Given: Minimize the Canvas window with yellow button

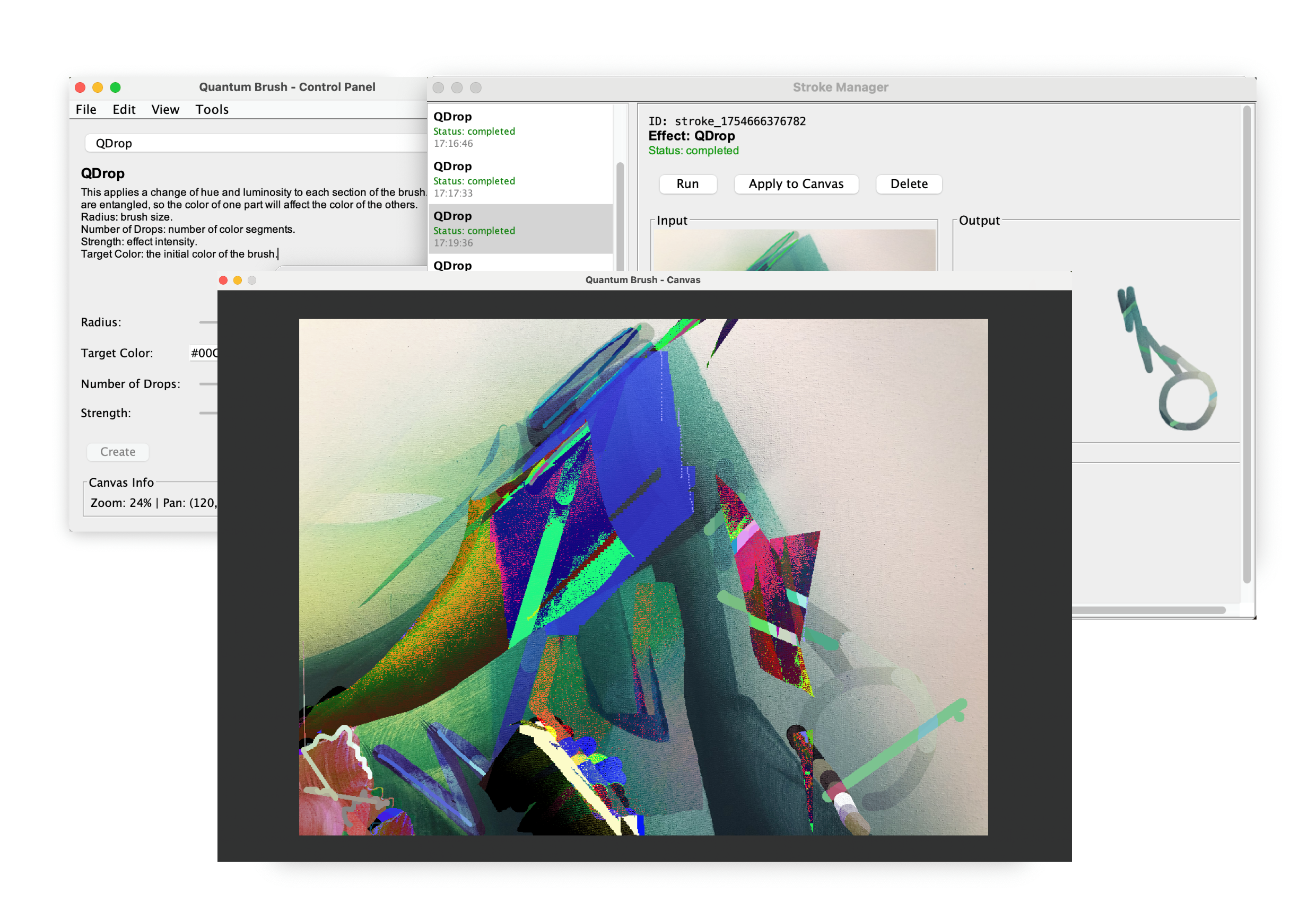Looking at the screenshot, I should coord(238,280).
